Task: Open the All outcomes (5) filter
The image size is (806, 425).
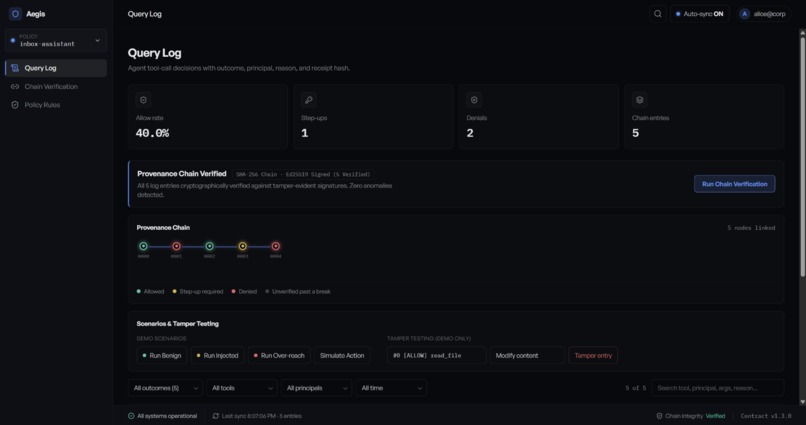Action: pyautogui.click(x=165, y=388)
